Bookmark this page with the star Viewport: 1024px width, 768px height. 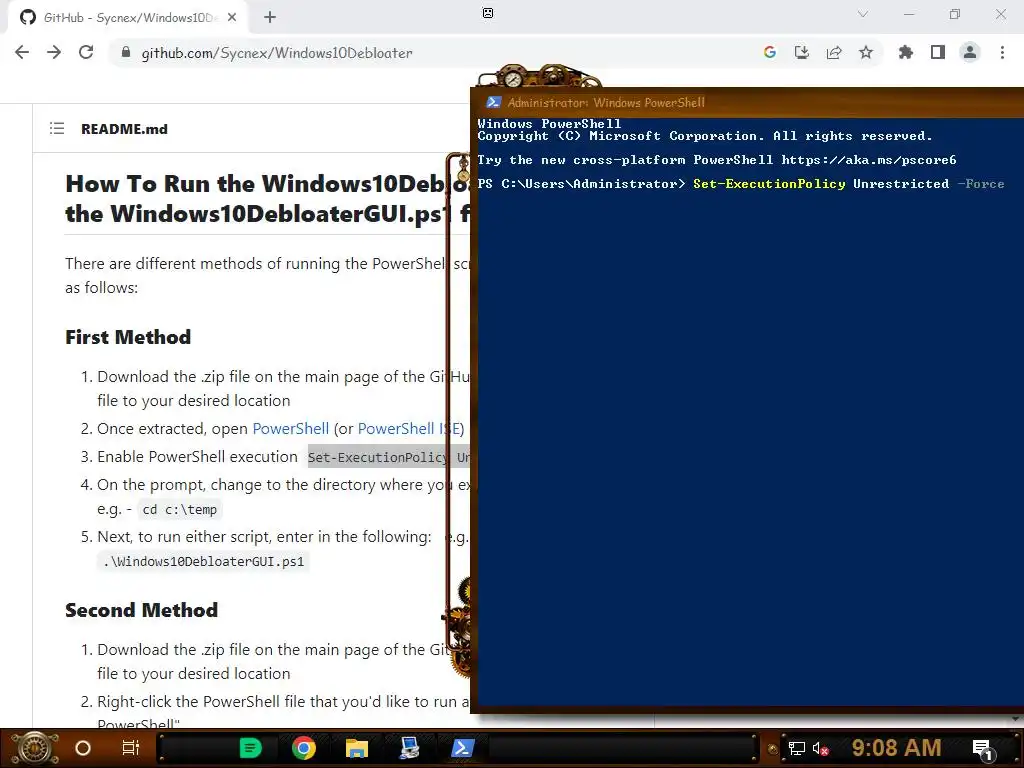coord(866,52)
